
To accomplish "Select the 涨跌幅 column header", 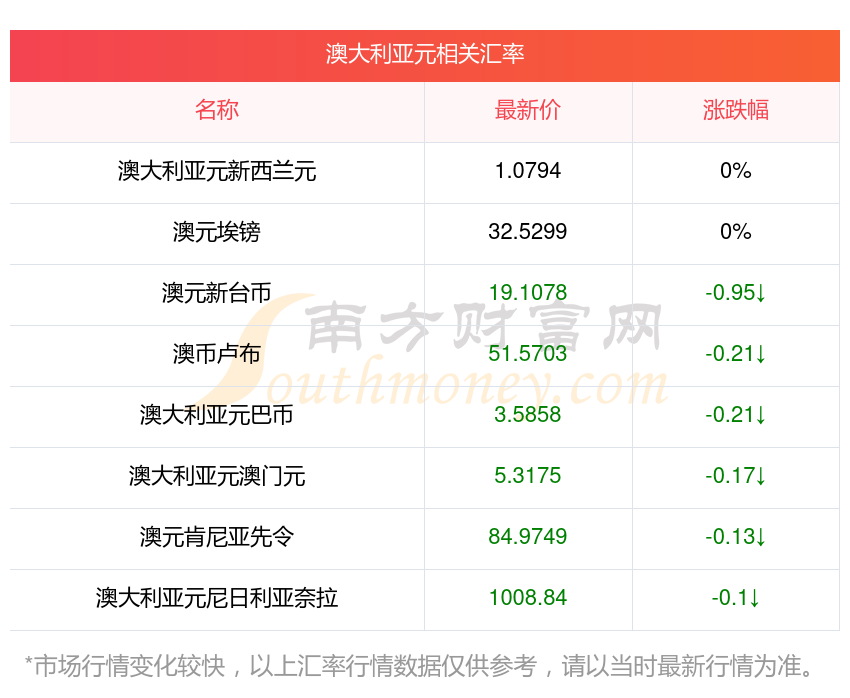I will (x=736, y=110).
